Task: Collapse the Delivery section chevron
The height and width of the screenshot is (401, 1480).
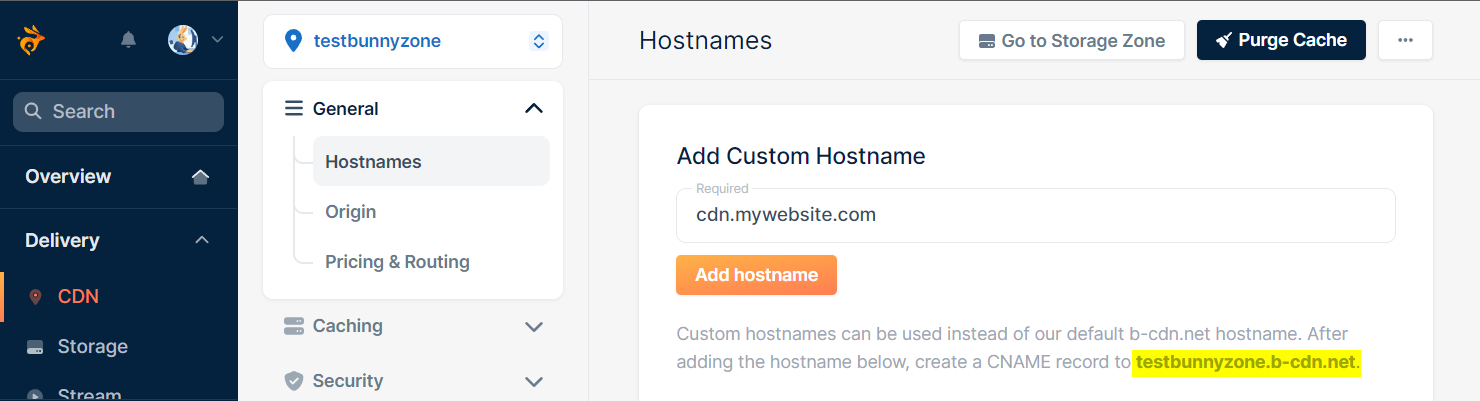Action: point(201,240)
